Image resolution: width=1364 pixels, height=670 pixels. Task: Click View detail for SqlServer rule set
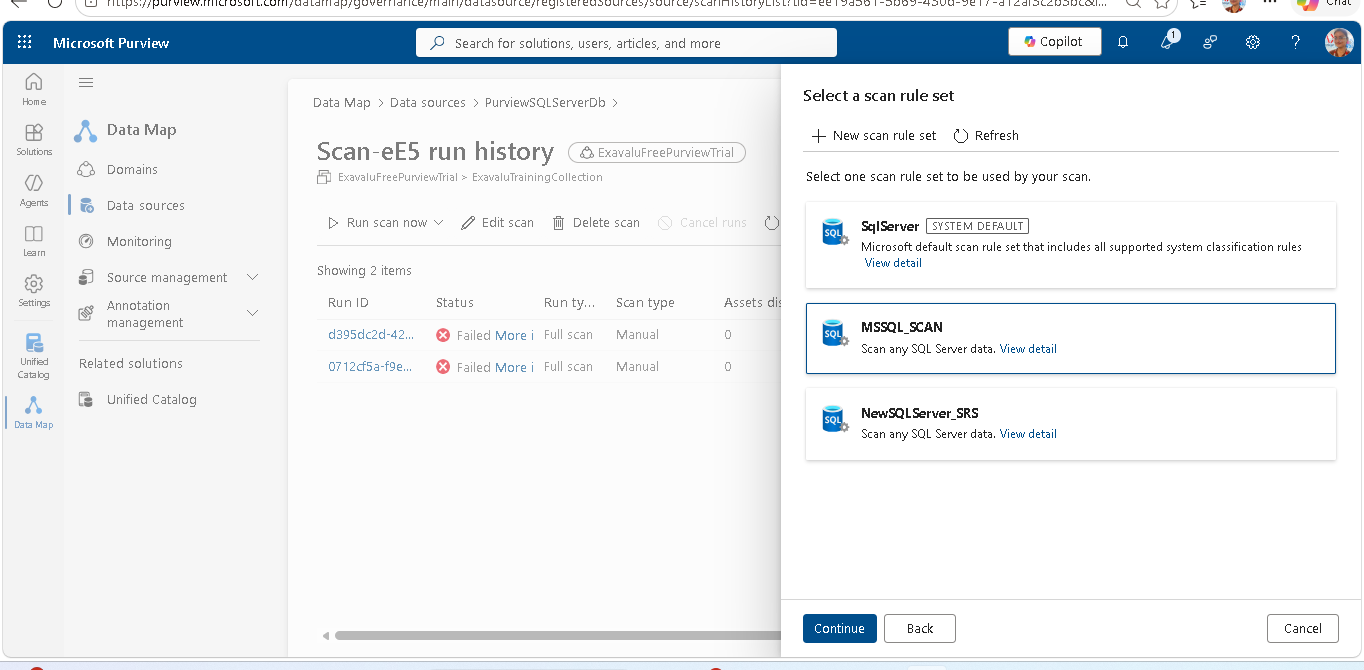tap(893, 263)
